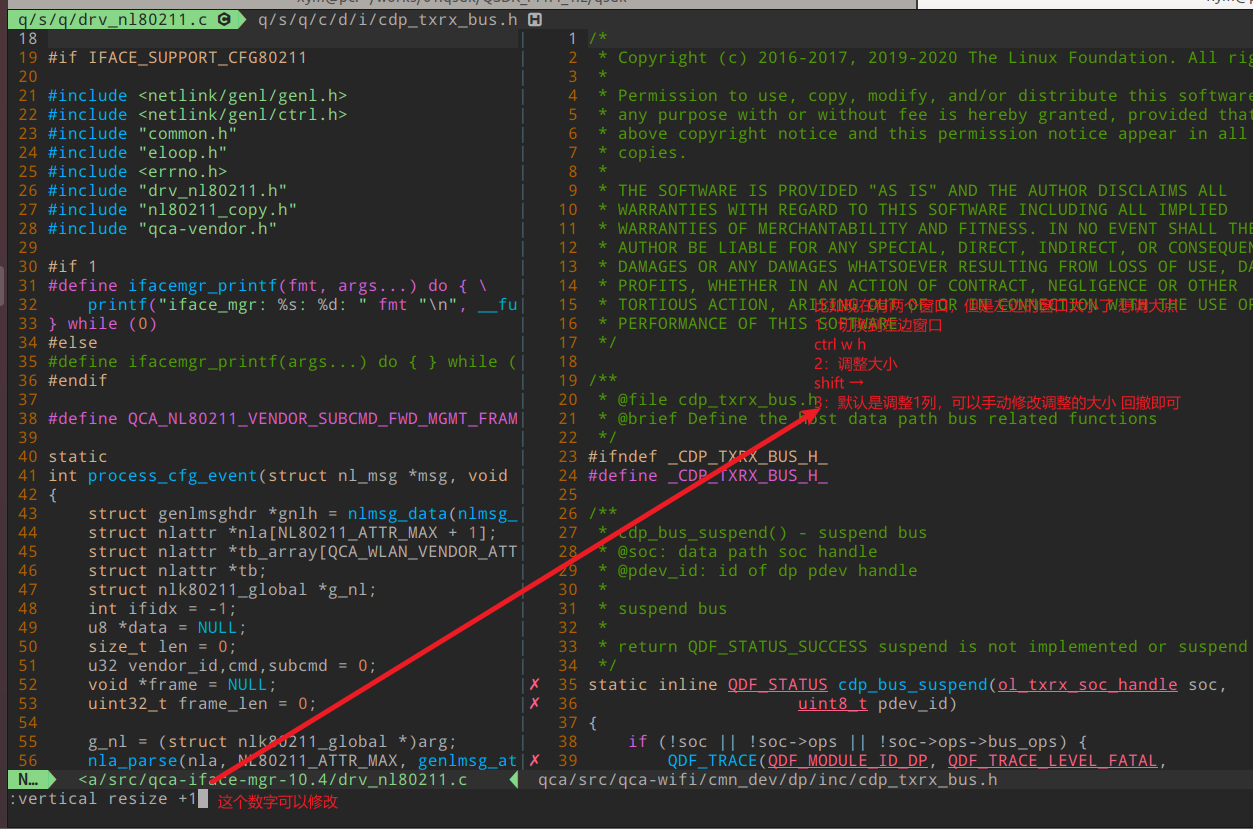Click 'int ifidx = -1;' line

coord(162,609)
